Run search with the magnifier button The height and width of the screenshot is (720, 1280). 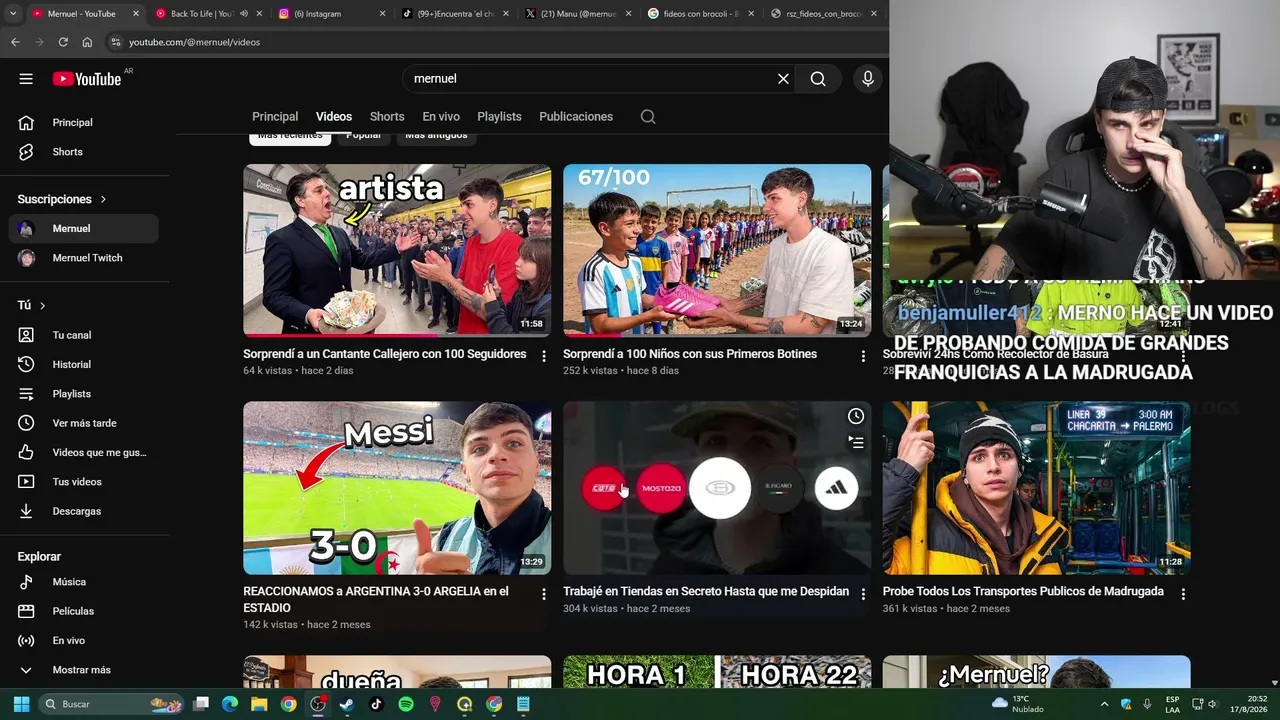click(818, 79)
